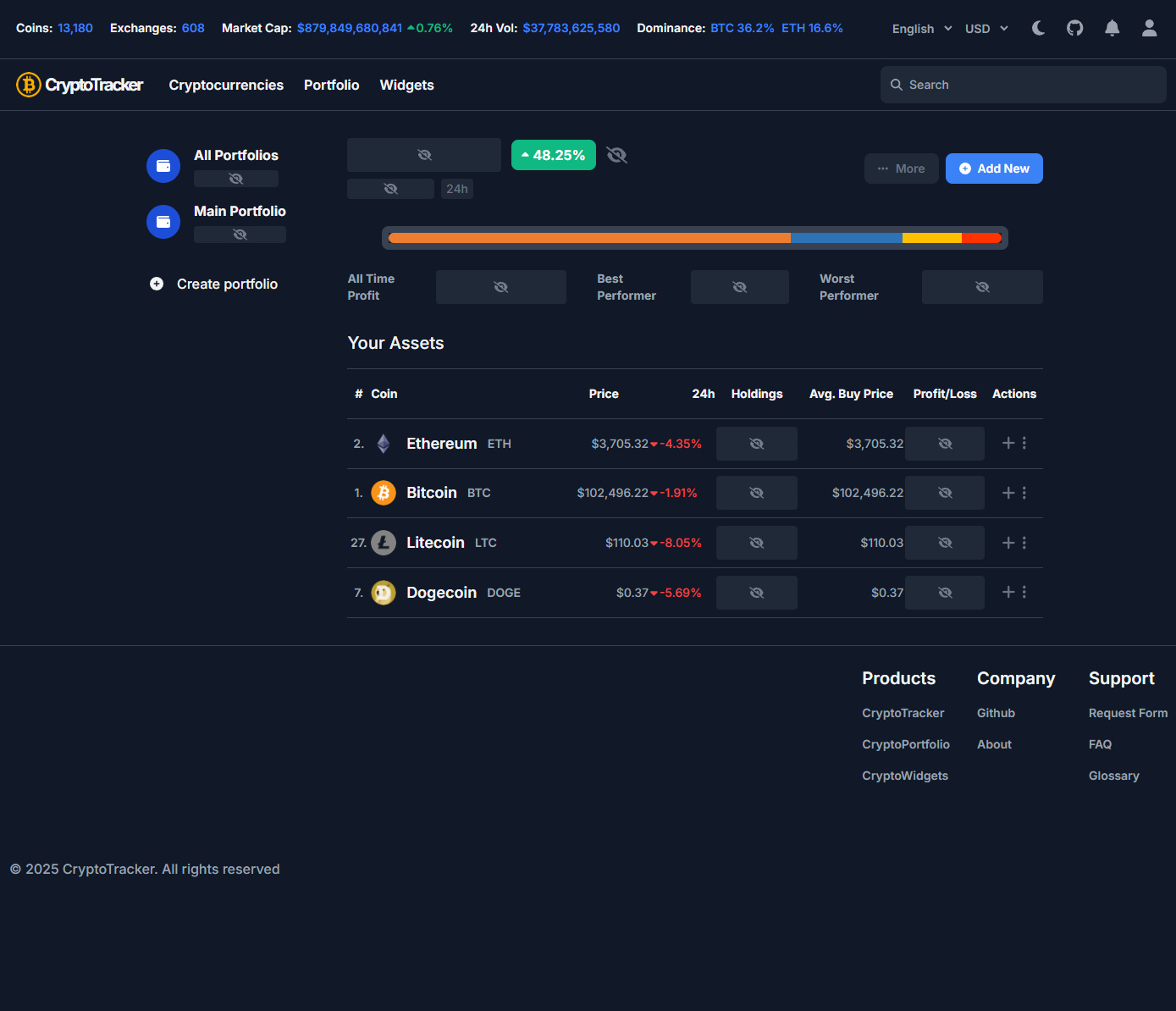Click orange segment of allocation bar

589,238
